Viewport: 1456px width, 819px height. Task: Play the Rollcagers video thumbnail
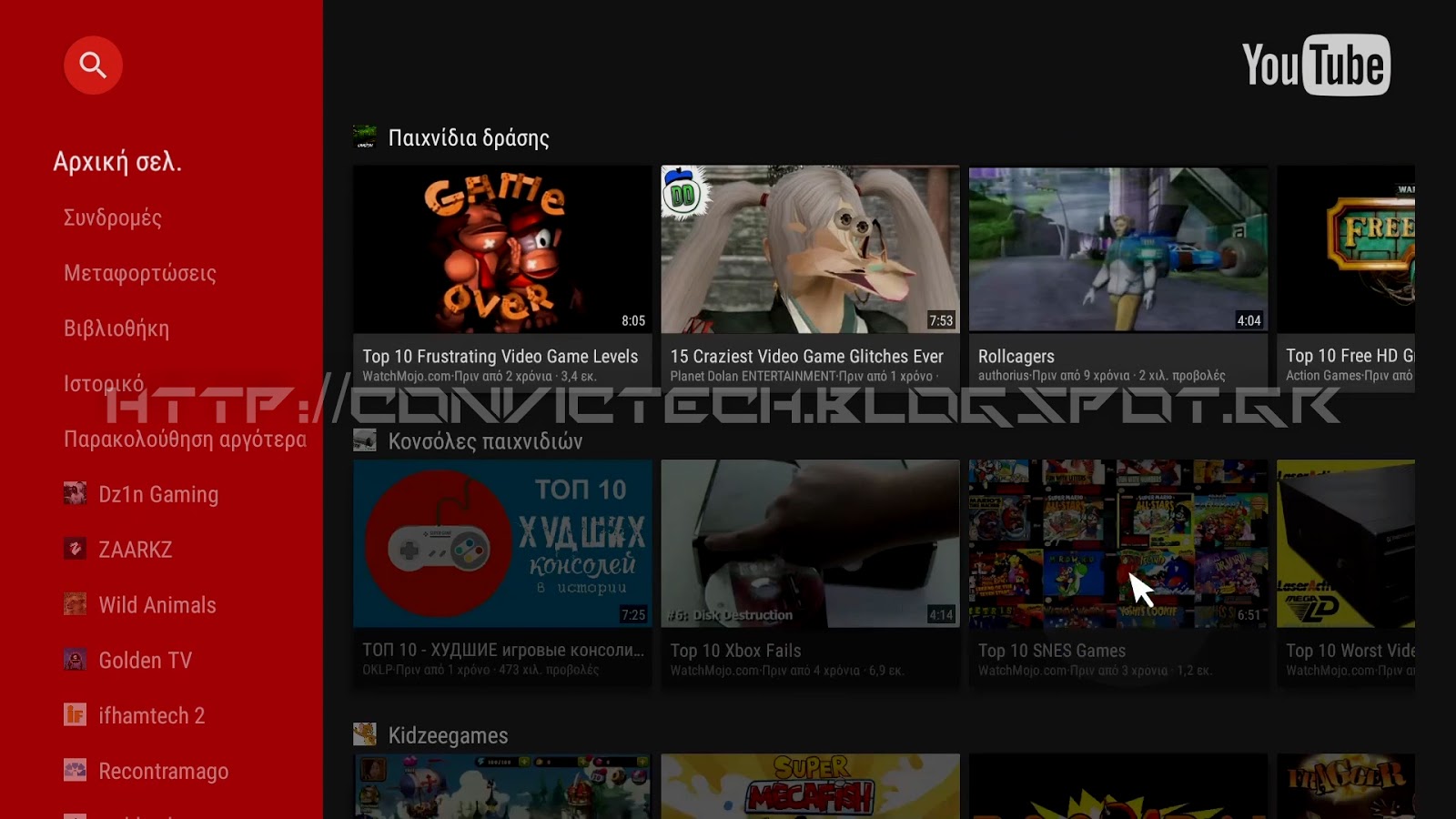point(1118,249)
